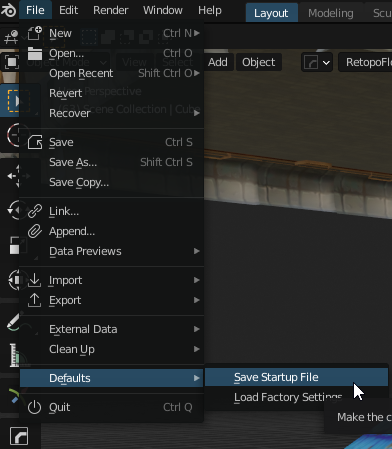This screenshot has height=449, width=392.
Task: Open the proportional falloff curve dropdown
Action: coord(317,62)
